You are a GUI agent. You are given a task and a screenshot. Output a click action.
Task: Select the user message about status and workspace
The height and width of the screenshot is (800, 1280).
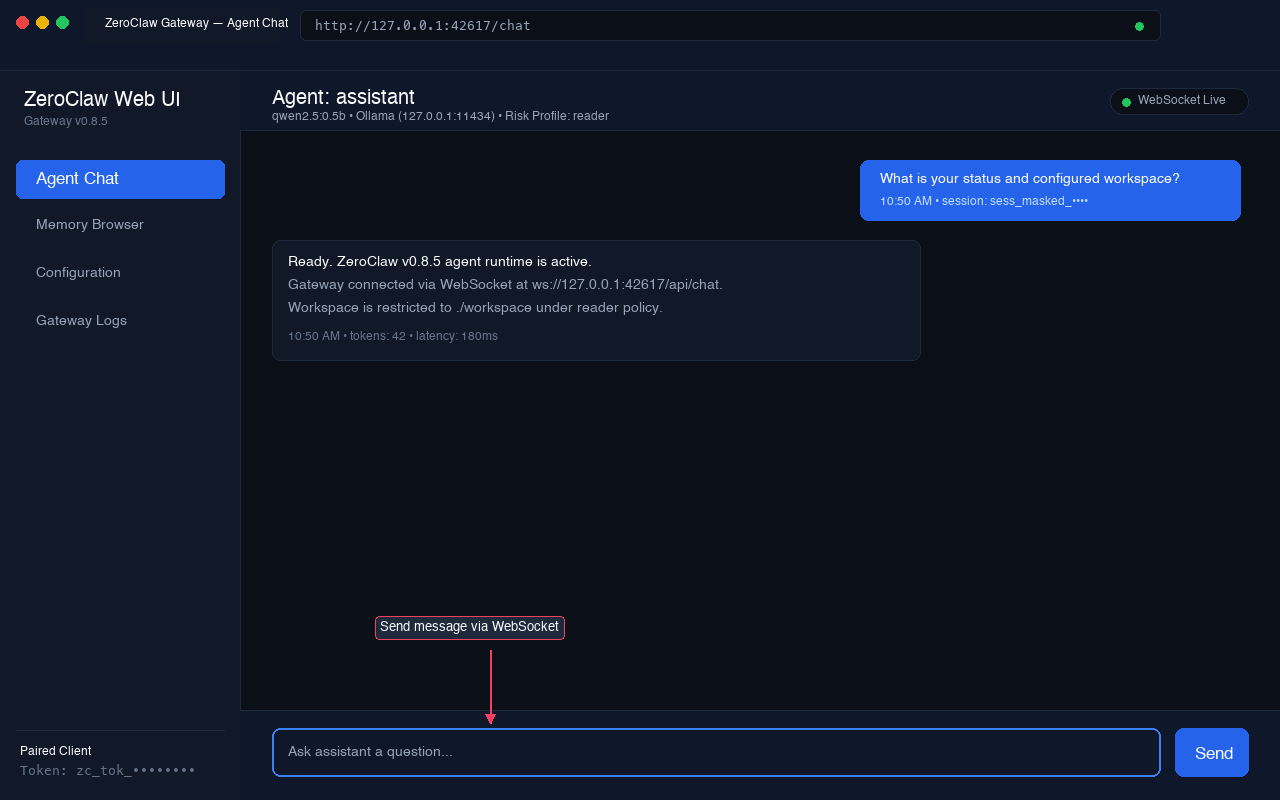pos(1050,190)
